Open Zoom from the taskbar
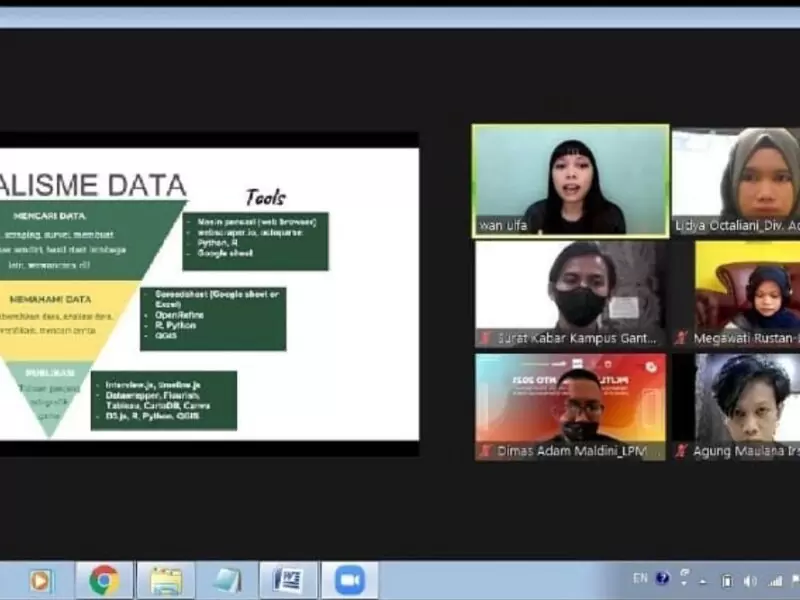This screenshot has height=600, width=800. (x=350, y=581)
